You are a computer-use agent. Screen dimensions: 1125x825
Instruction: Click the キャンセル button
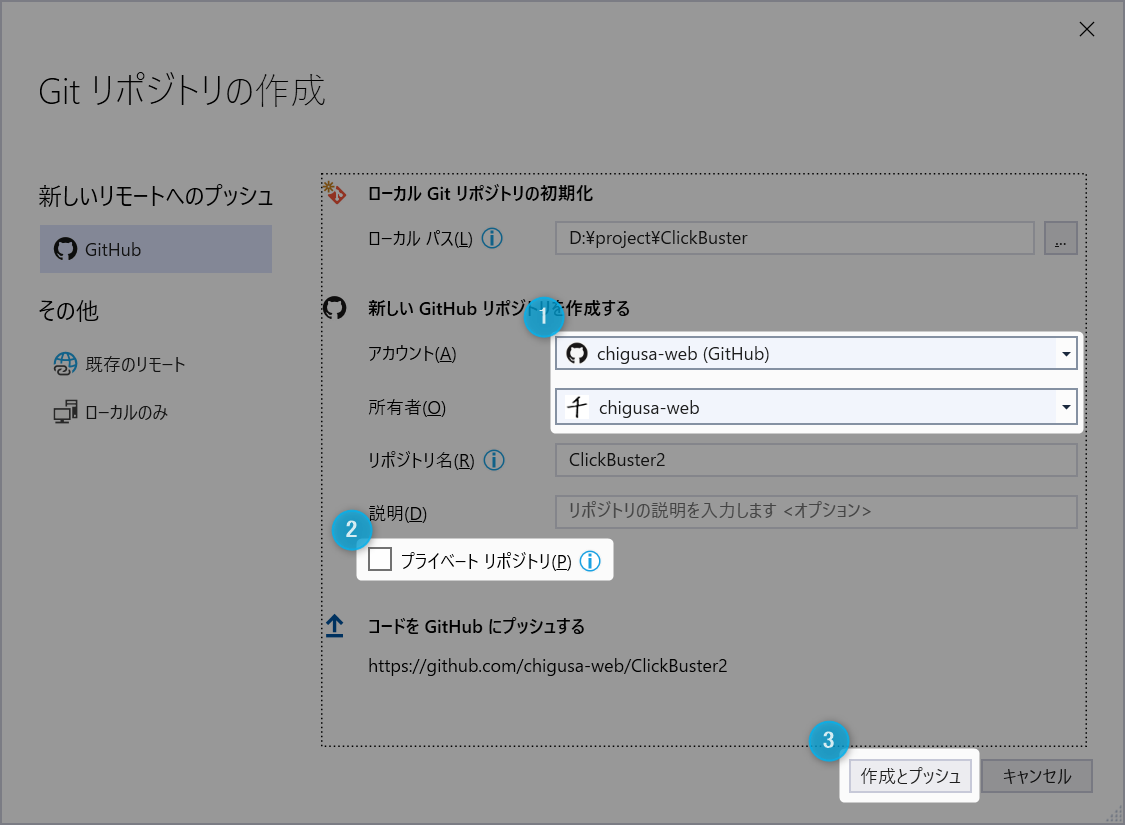coord(1037,776)
